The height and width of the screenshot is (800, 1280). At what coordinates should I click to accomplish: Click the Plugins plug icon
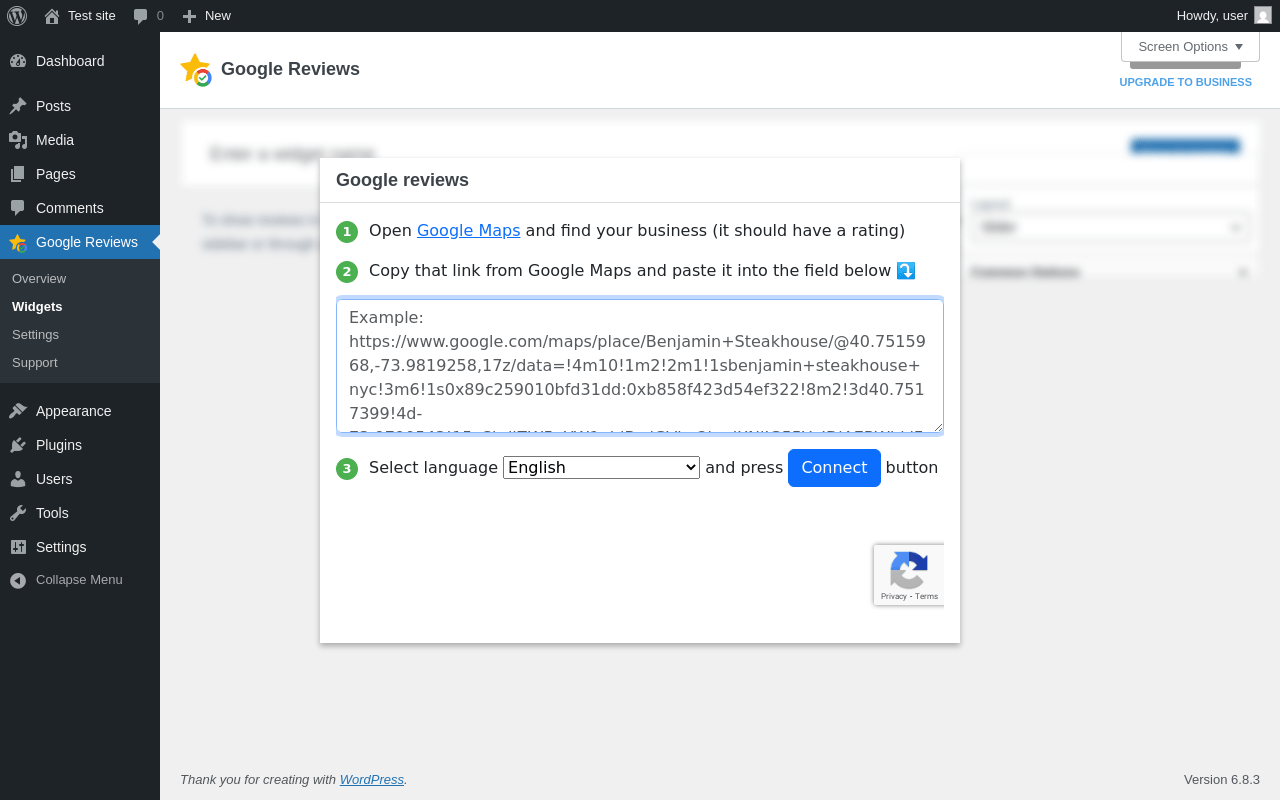pos(18,445)
